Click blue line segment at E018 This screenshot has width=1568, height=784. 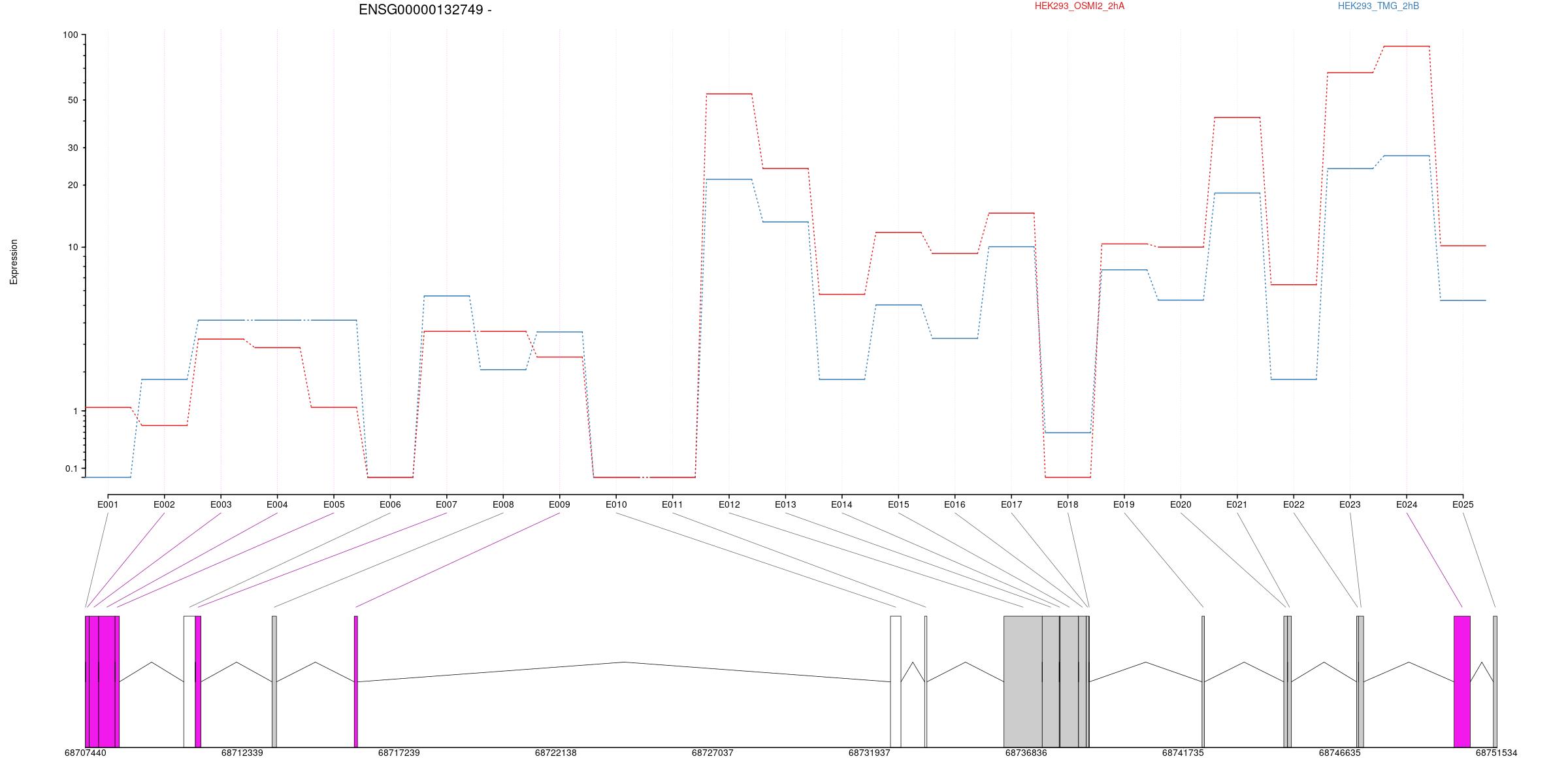point(1068,433)
